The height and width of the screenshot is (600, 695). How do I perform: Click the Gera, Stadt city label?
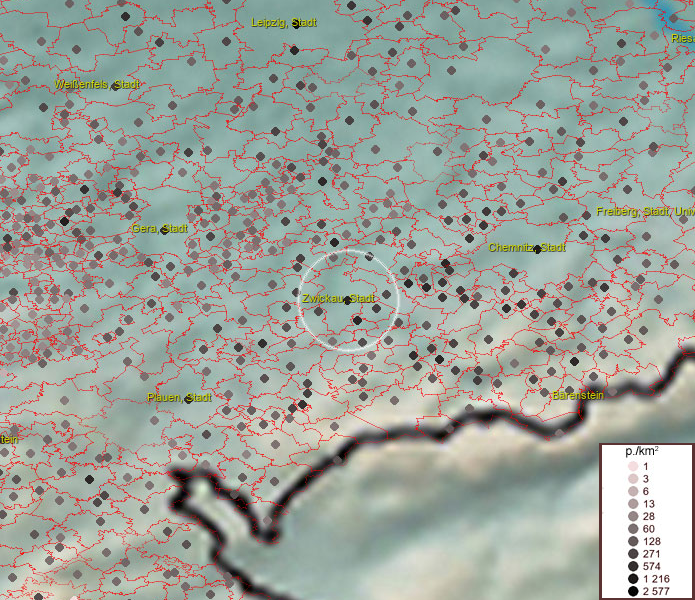tap(160, 229)
